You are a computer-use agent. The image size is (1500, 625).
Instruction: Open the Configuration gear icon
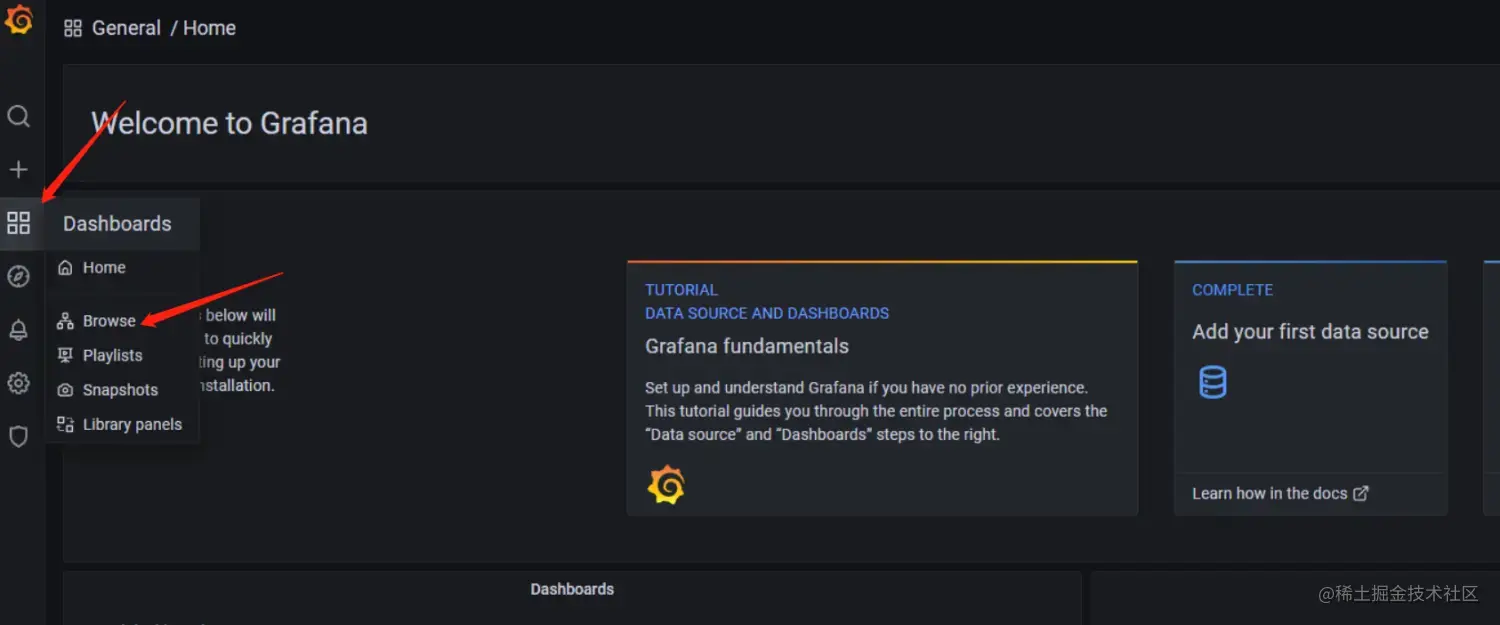pos(18,383)
